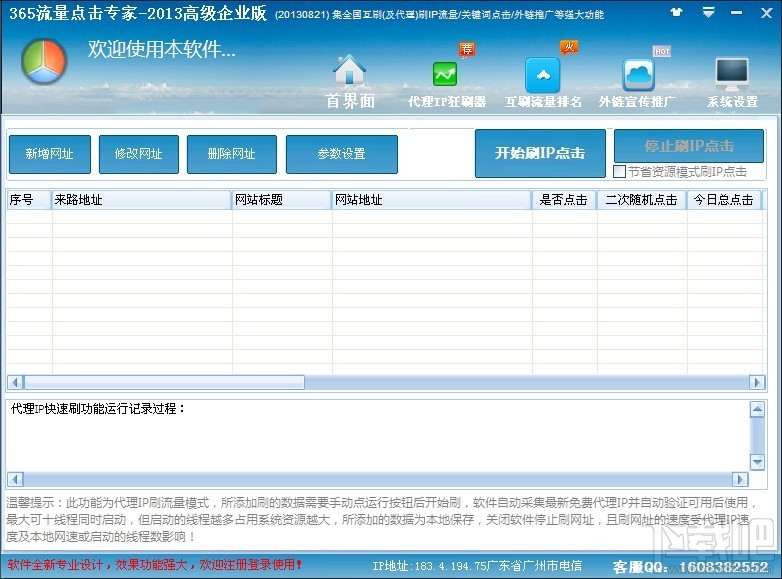The height and width of the screenshot is (579, 782).
Task: Click the 二次随机点击 column header
Action: [642, 200]
